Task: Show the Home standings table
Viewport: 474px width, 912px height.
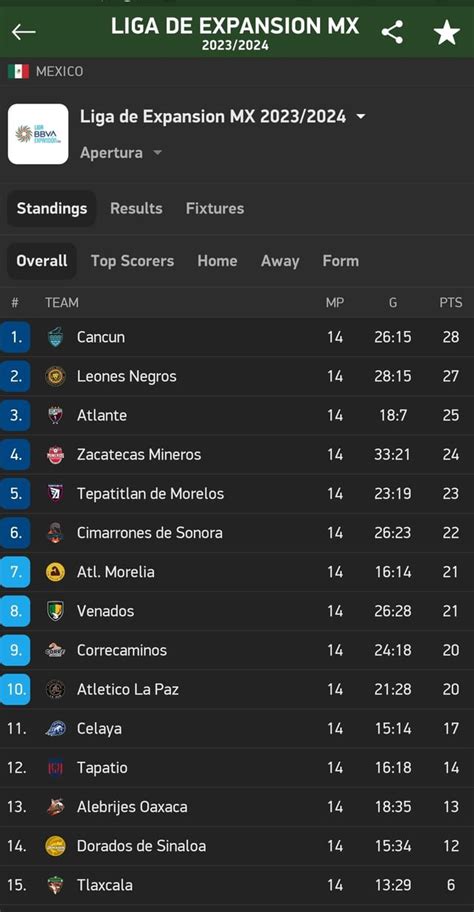Action: (217, 261)
